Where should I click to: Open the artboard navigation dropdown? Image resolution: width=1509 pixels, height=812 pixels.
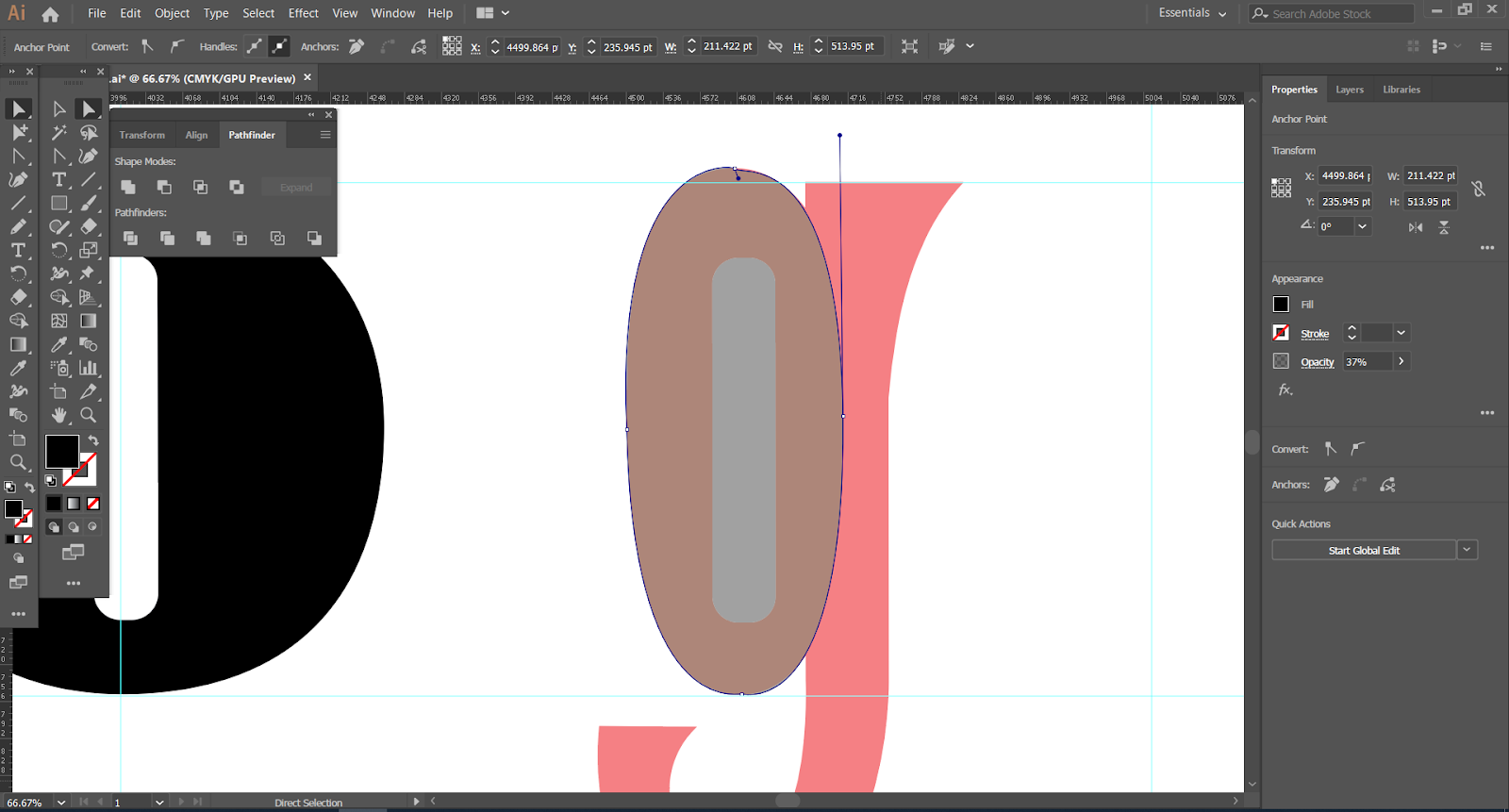pos(159,803)
